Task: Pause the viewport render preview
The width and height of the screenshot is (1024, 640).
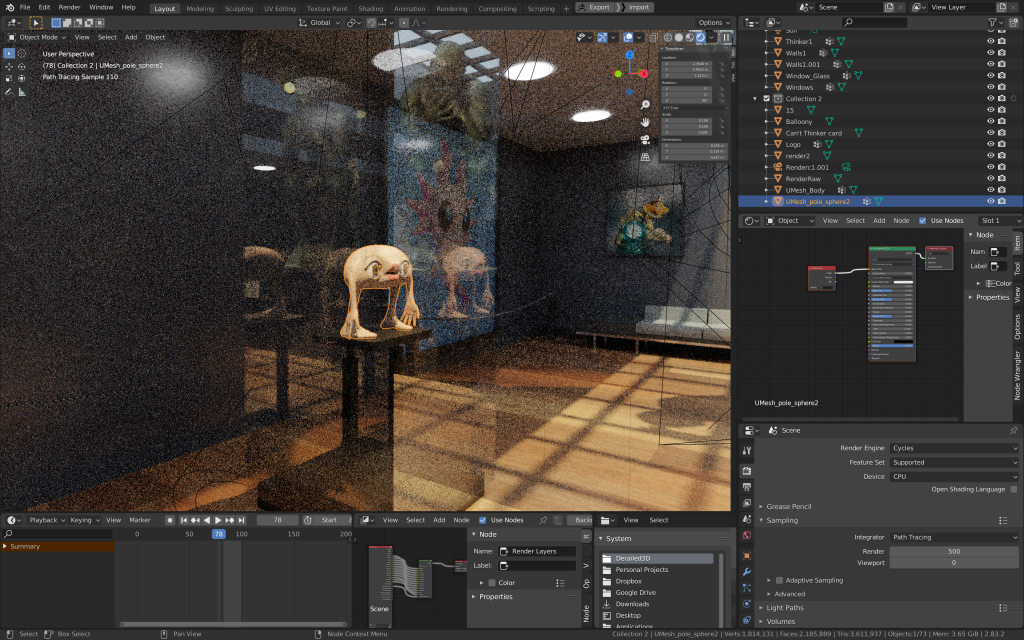Action: click(727, 37)
